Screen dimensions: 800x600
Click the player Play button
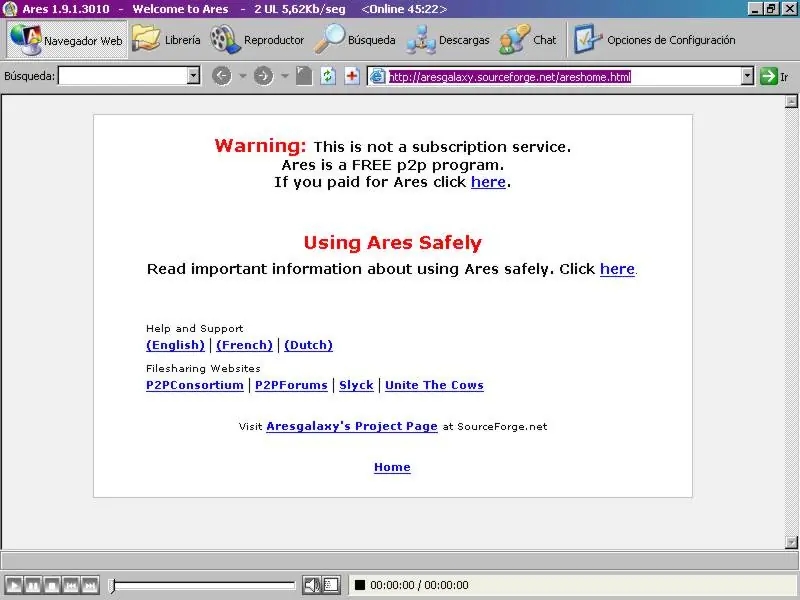click(13, 585)
